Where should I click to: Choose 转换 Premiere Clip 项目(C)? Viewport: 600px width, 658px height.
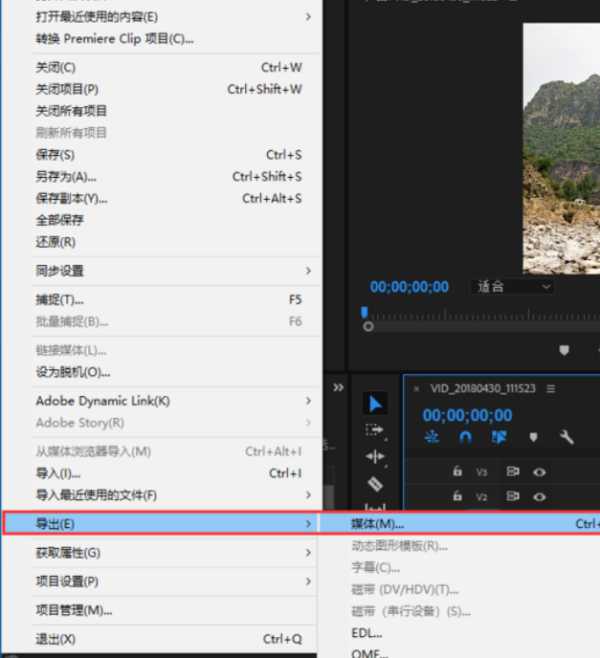tap(175, 39)
